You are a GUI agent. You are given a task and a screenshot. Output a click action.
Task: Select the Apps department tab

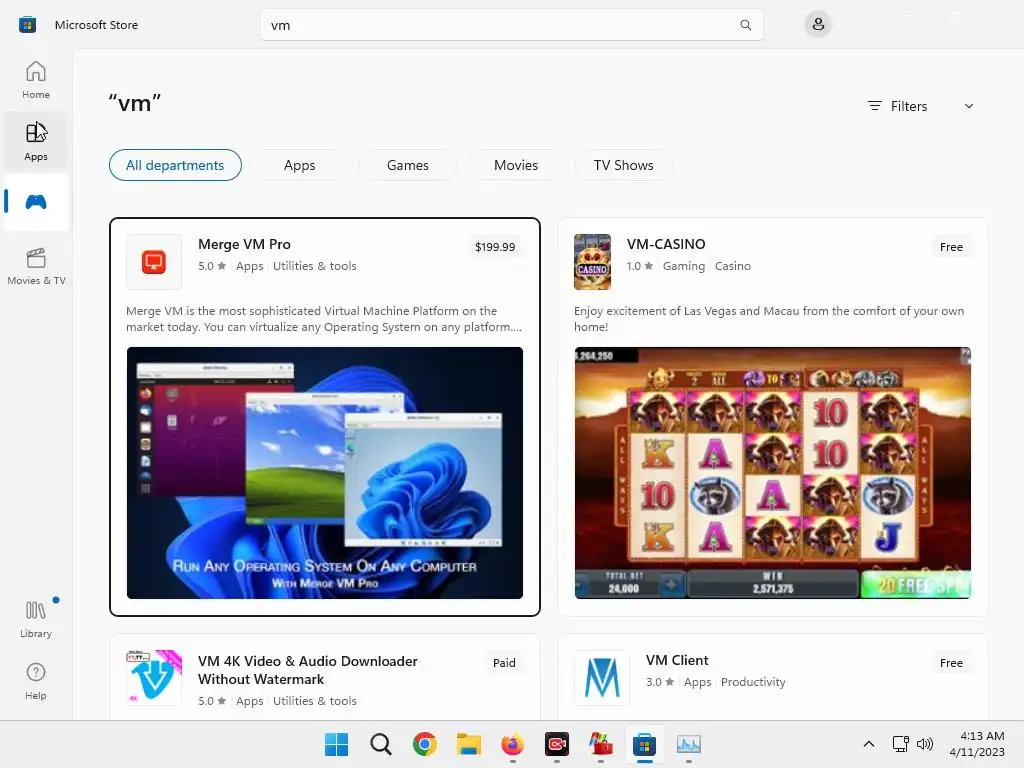click(300, 165)
